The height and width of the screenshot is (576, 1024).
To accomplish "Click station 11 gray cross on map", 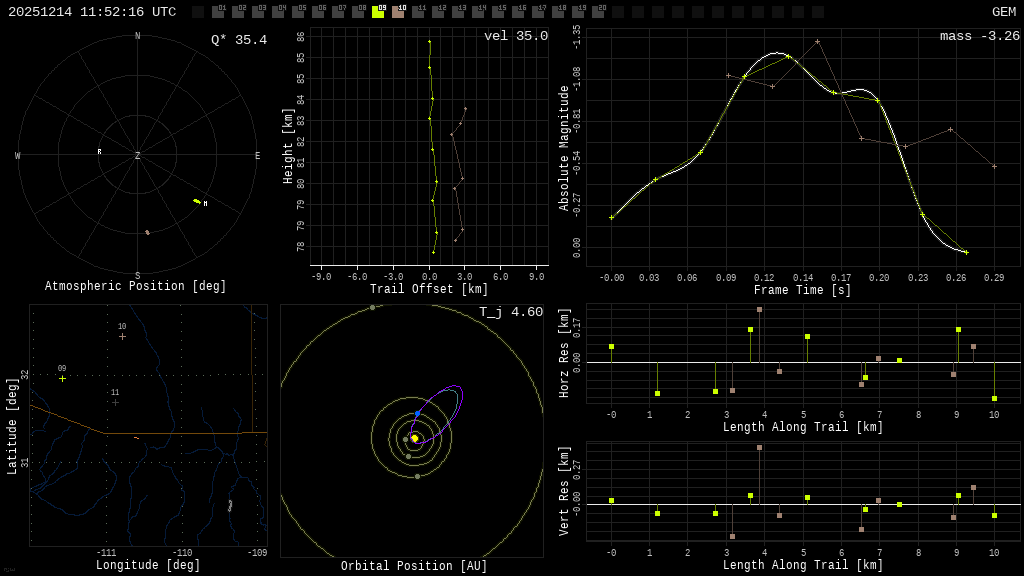I will click(115, 402).
